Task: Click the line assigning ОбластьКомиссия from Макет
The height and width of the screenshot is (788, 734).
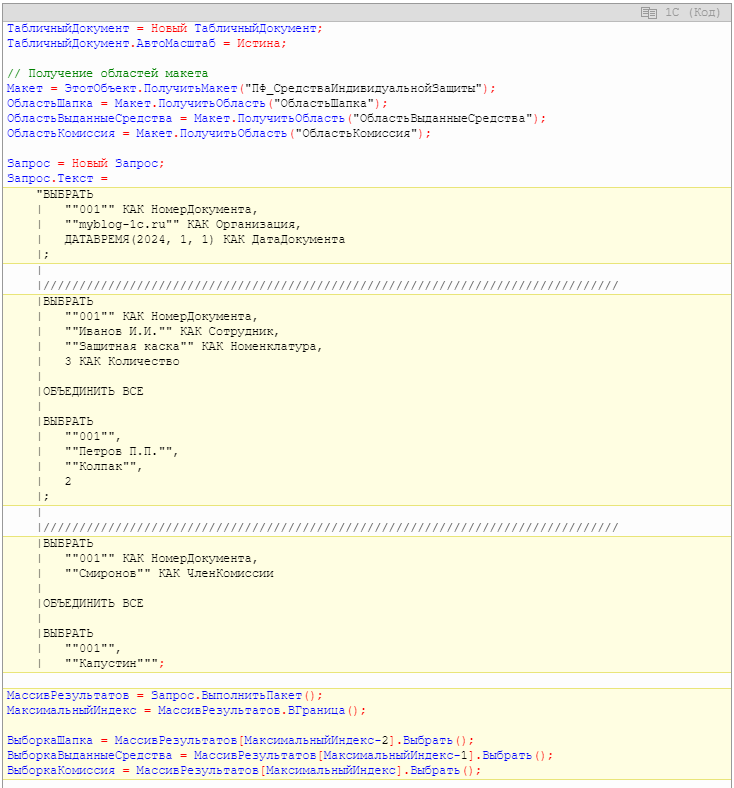Action: (219, 134)
